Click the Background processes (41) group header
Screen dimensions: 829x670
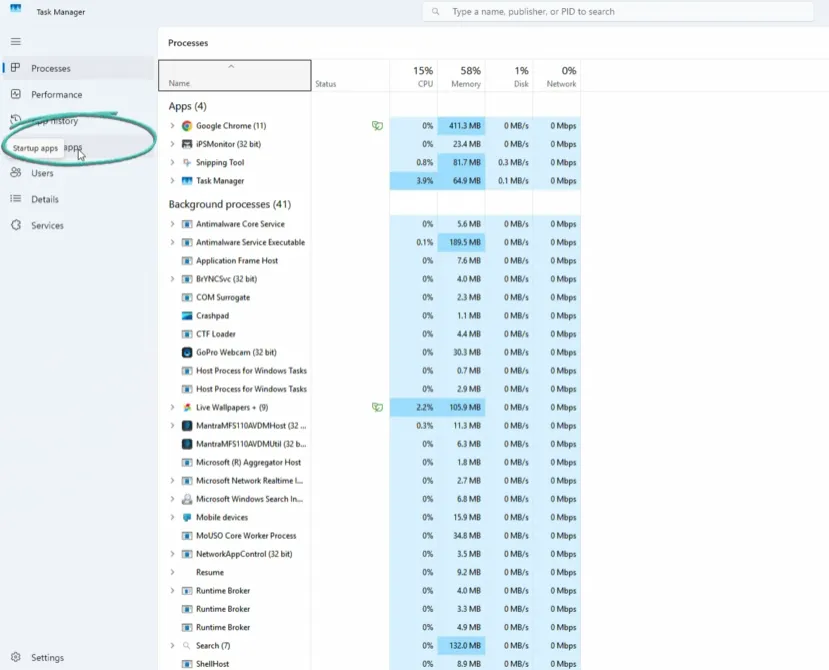click(229, 204)
